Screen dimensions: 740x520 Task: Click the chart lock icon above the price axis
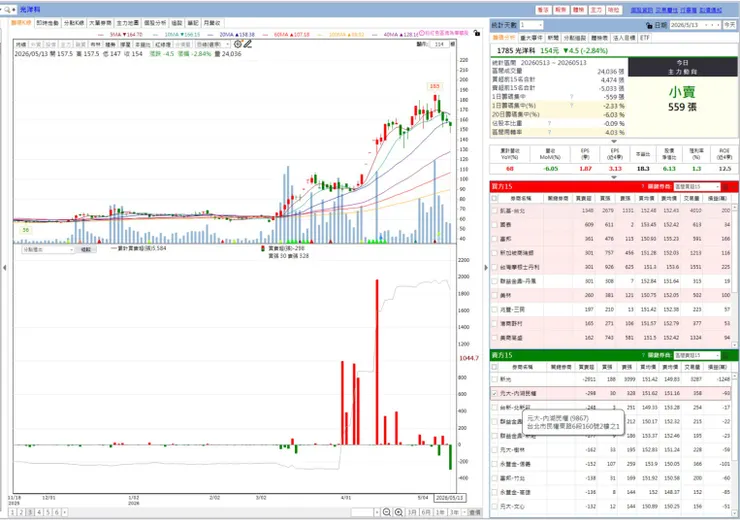coord(477,33)
